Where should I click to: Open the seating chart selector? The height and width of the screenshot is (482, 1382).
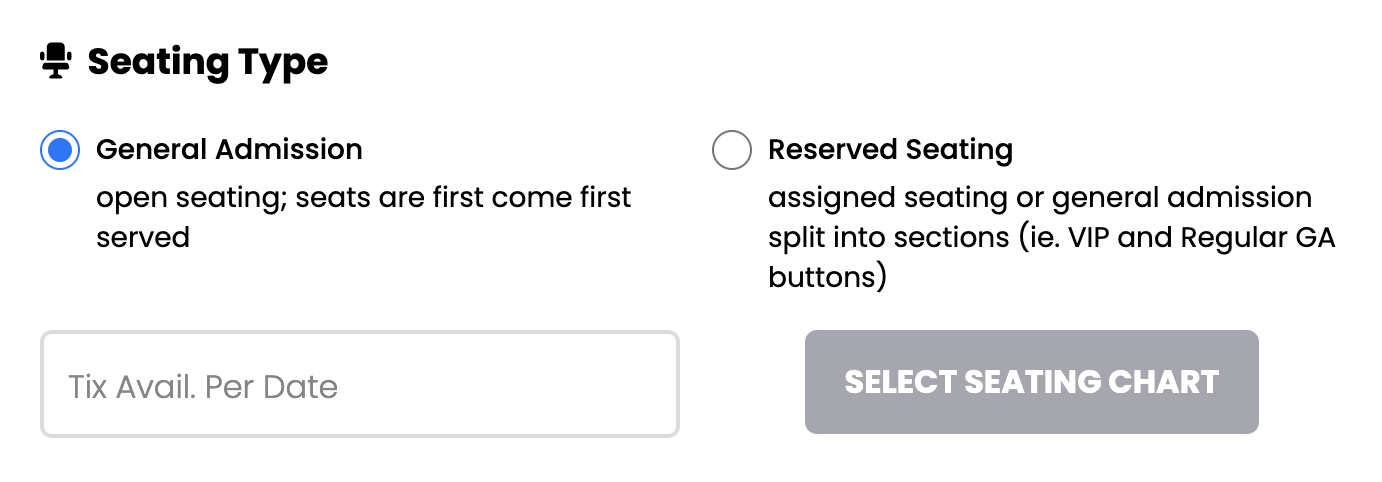tap(1031, 382)
